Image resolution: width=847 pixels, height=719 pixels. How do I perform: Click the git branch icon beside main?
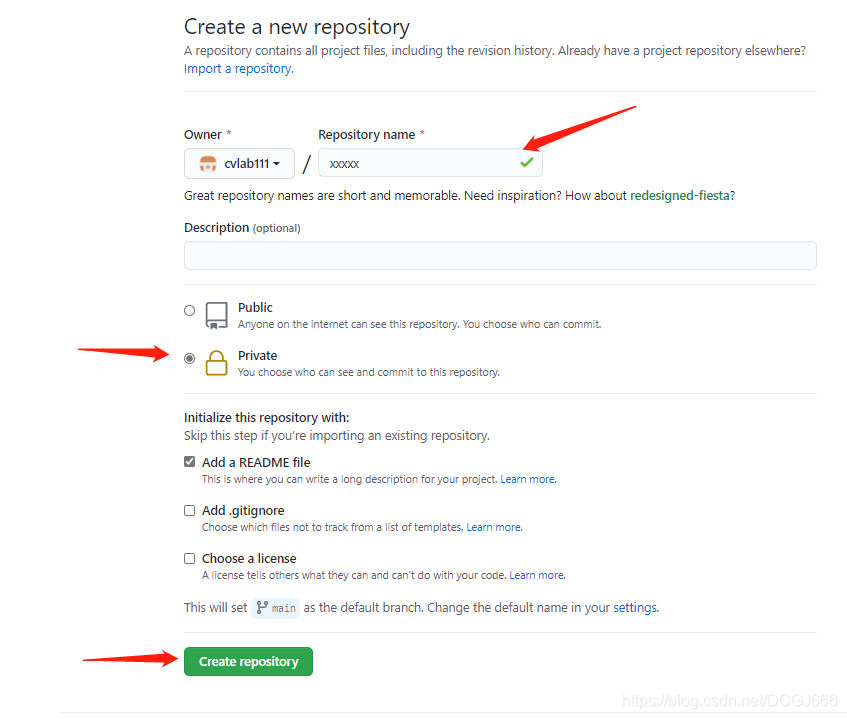[262, 608]
